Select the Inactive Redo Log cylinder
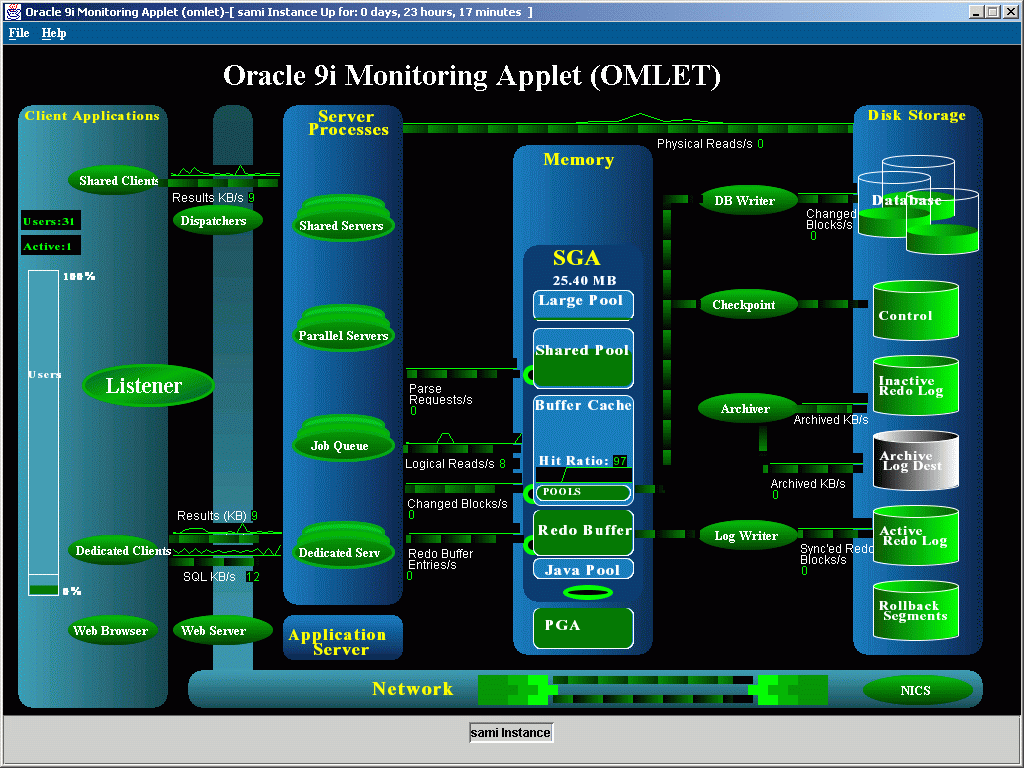The height and width of the screenshot is (768, 1024). (916, 385)
